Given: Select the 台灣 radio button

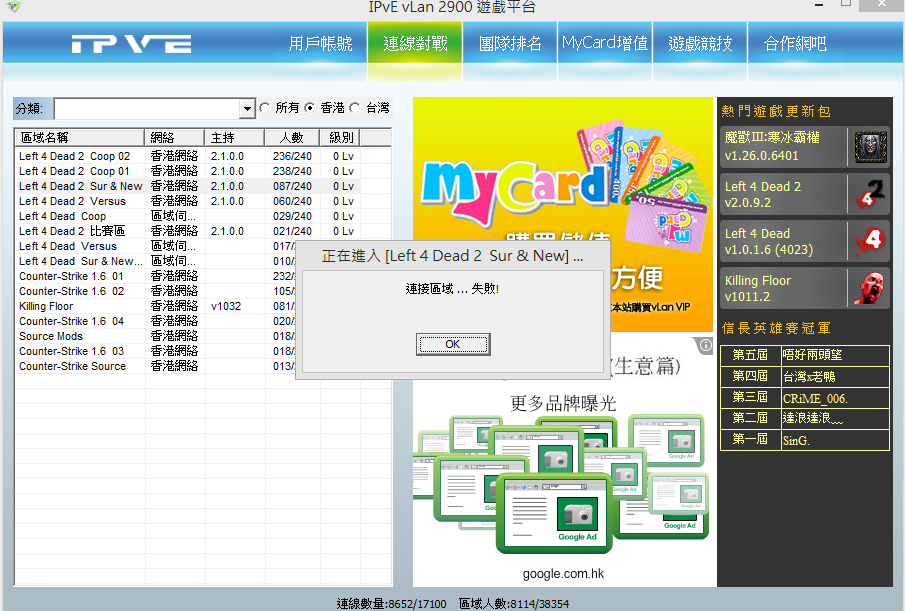Looking at the screenshot, I should tap(355, 108).
